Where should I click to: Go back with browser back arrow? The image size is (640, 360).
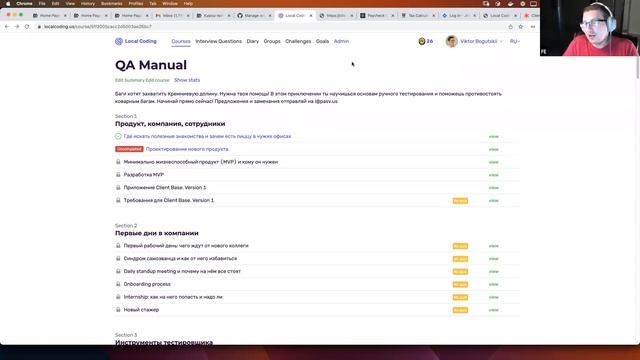coord(7,27)
